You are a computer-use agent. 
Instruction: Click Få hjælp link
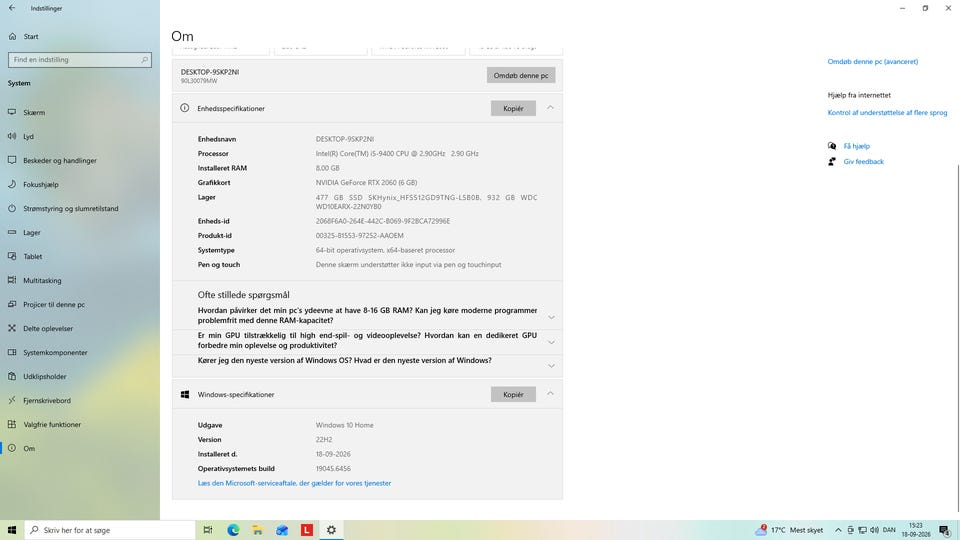pos(857,146)
